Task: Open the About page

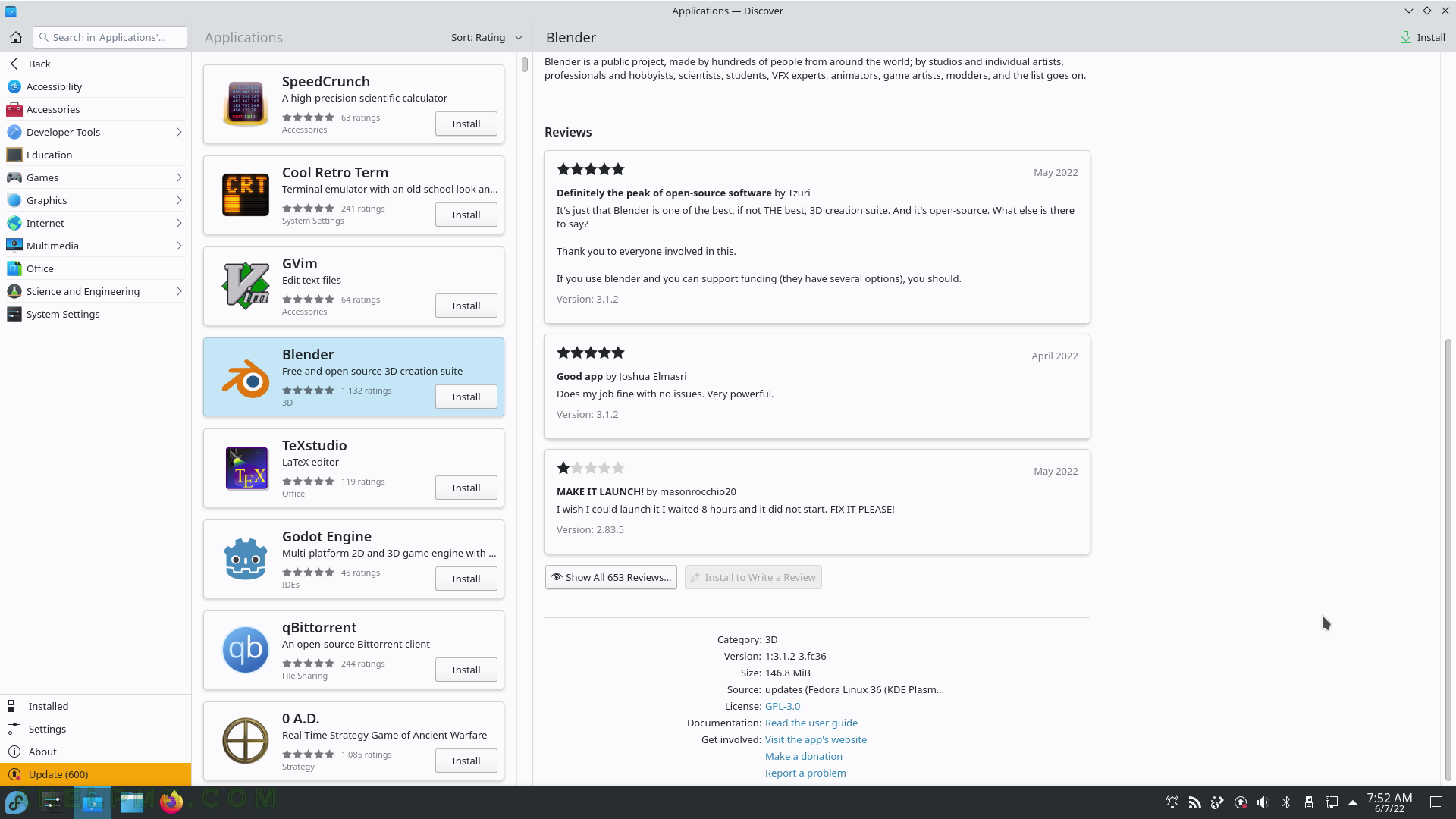Action: pos(96,752)
